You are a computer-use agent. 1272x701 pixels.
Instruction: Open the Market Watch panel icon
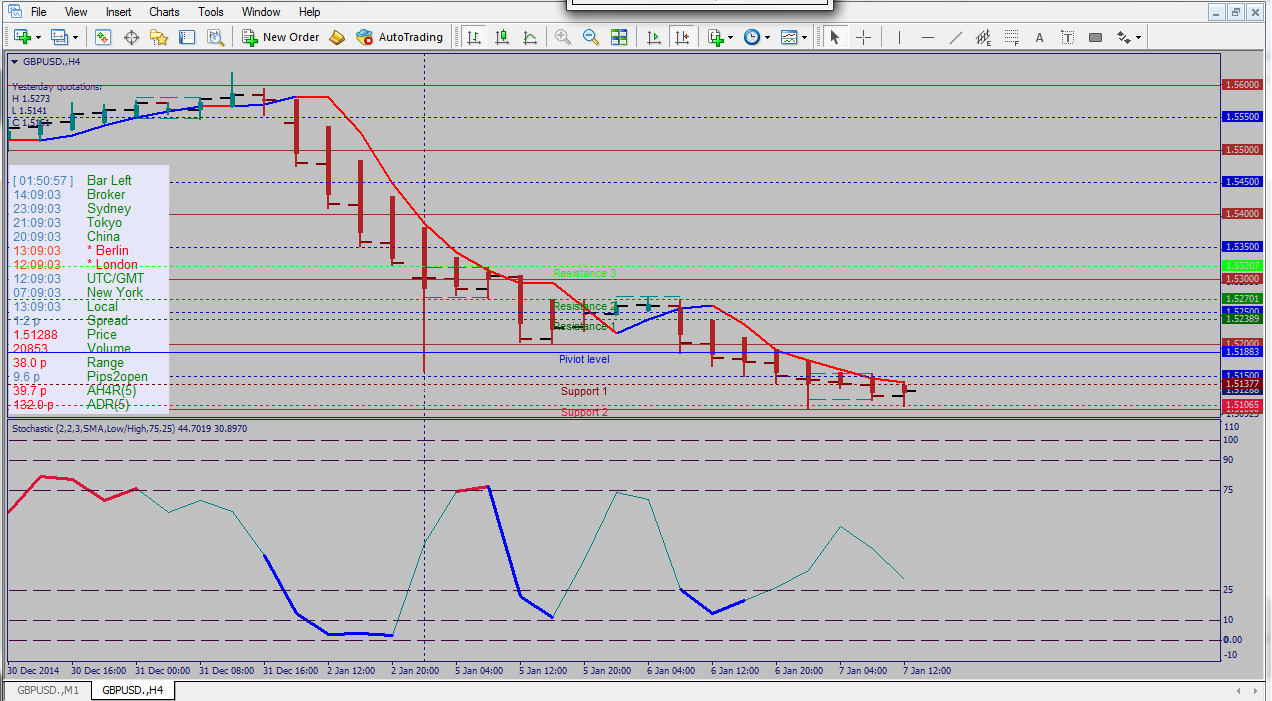tap(103, 37)
